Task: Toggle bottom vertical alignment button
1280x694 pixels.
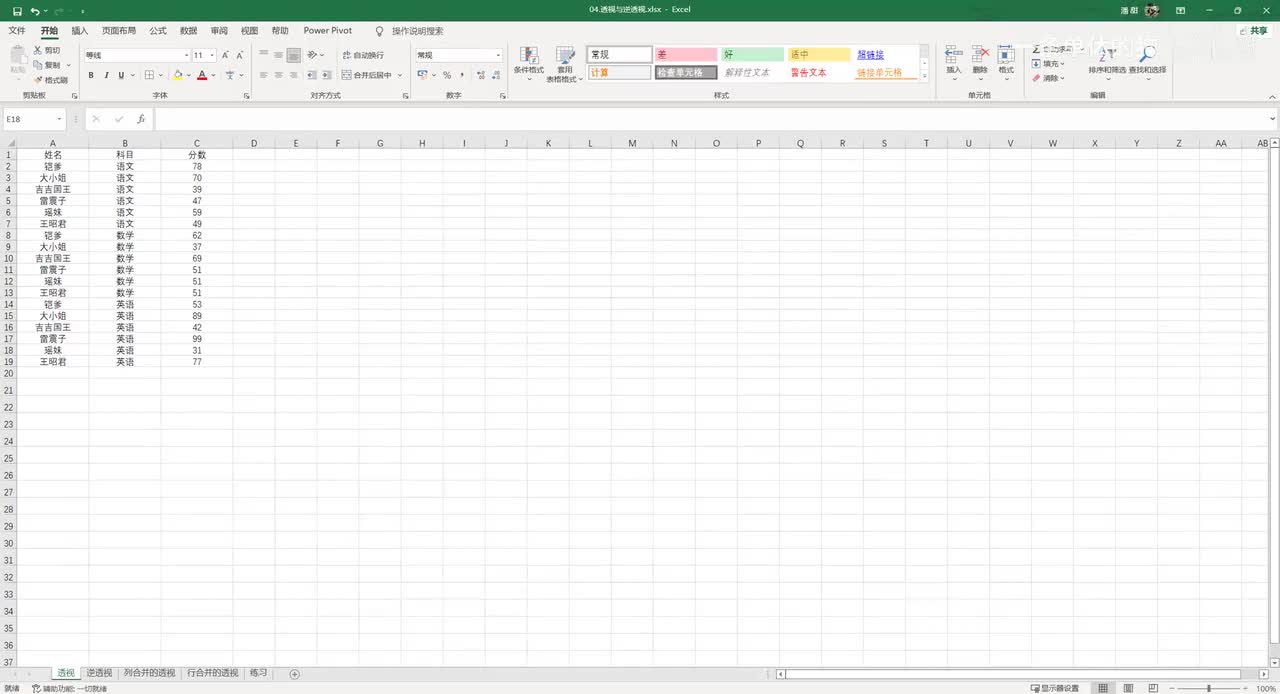Action: coord(293,55)
